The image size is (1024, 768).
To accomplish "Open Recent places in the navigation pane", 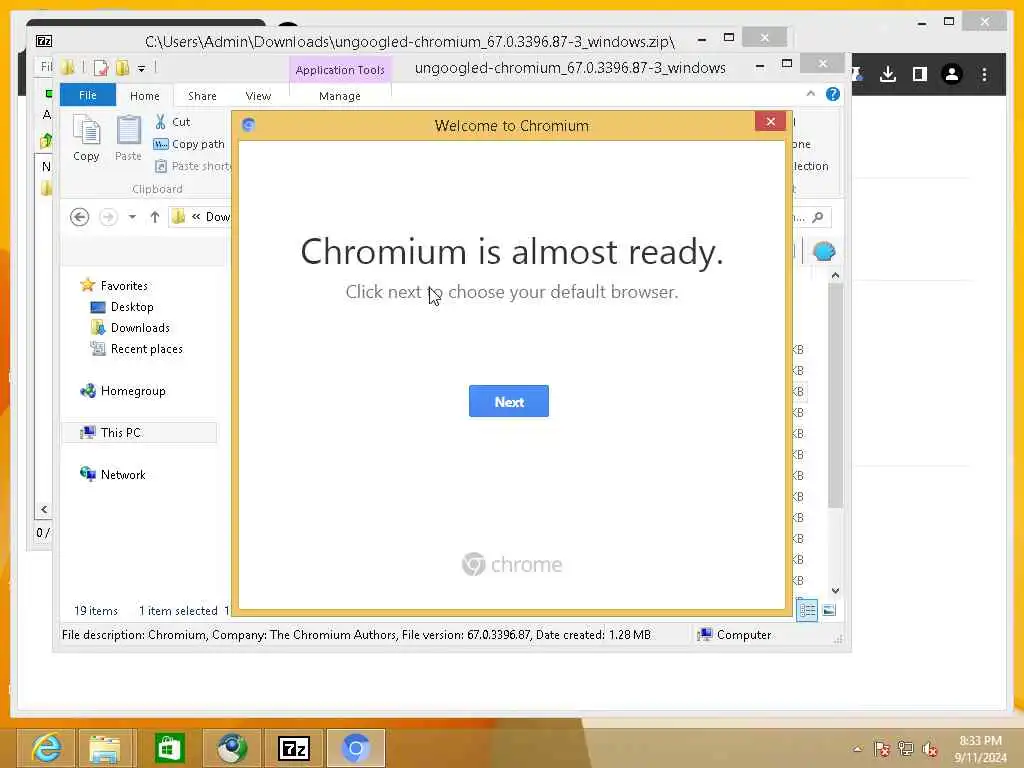I will 136,349.
